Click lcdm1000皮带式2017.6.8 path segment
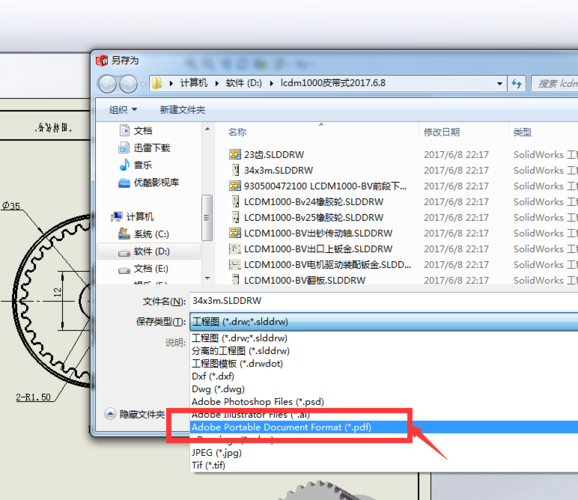 click(x=333, y=83)
